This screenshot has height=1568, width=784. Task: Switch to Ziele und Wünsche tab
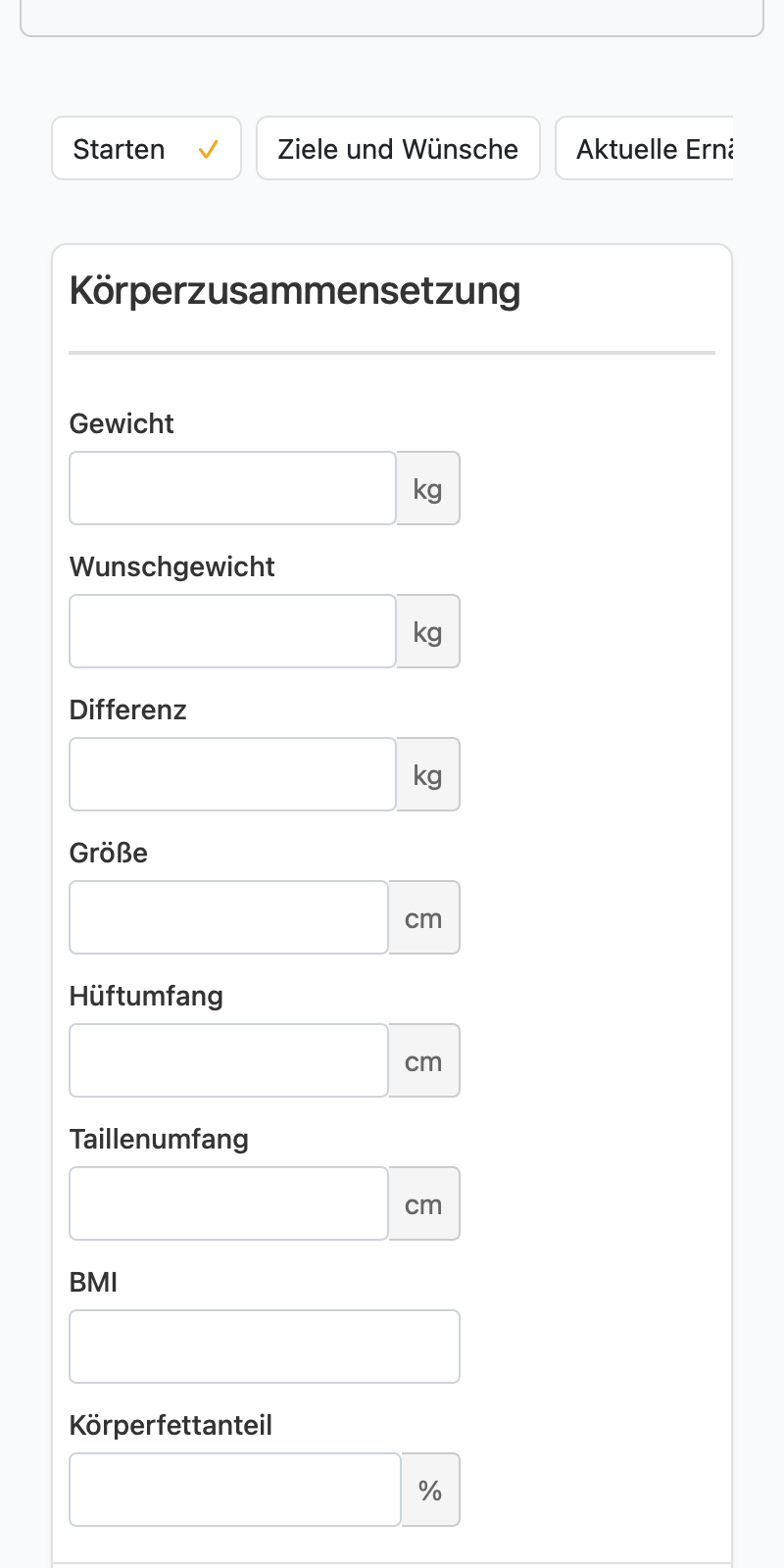click(x=398, y=149)
